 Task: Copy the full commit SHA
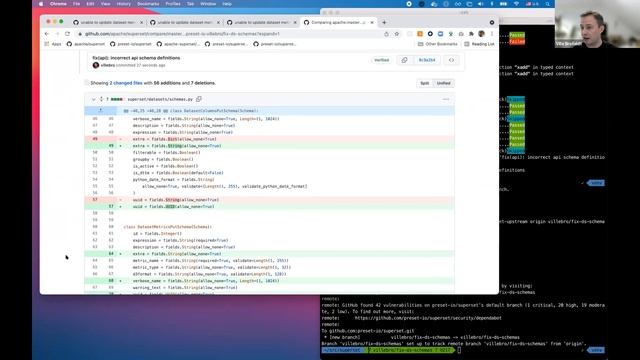(404, 60)
